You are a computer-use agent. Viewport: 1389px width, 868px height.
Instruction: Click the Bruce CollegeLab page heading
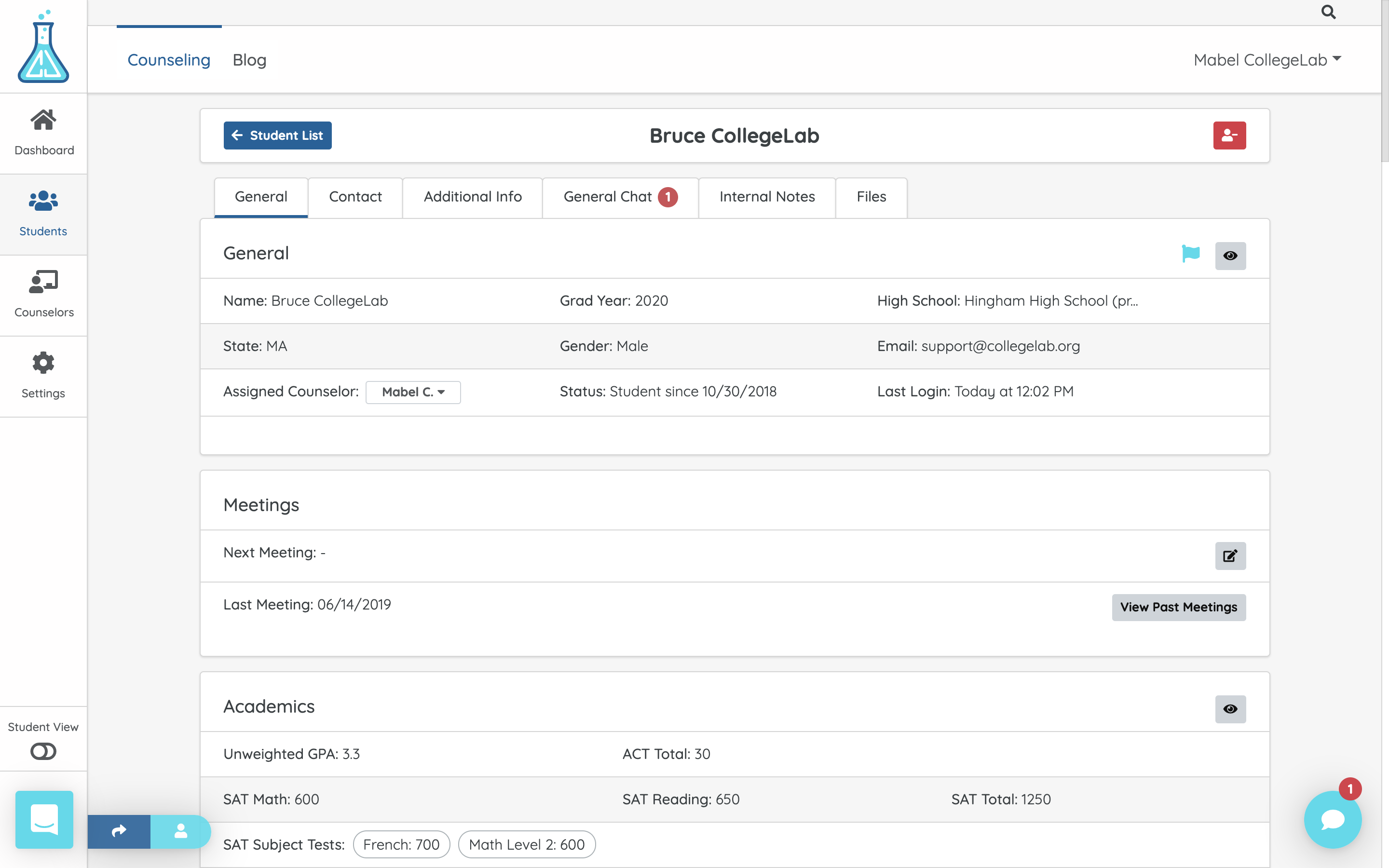point(734,136)
